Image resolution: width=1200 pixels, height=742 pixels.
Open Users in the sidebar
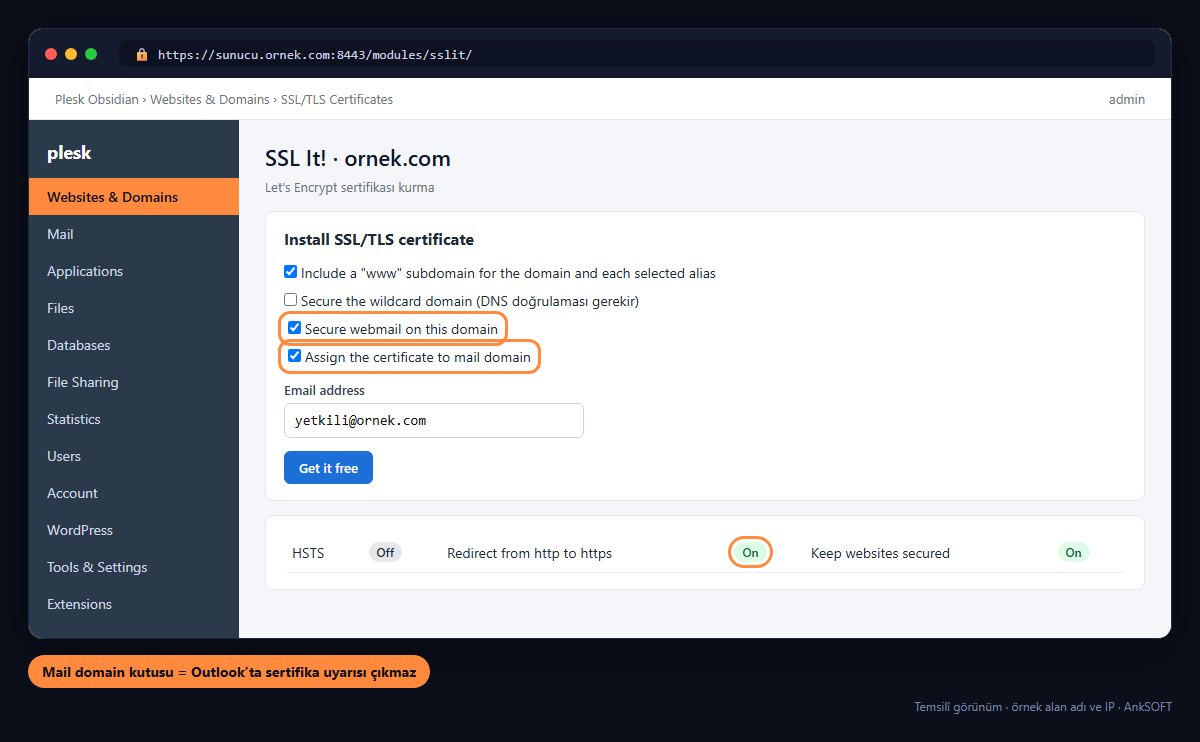134,456
